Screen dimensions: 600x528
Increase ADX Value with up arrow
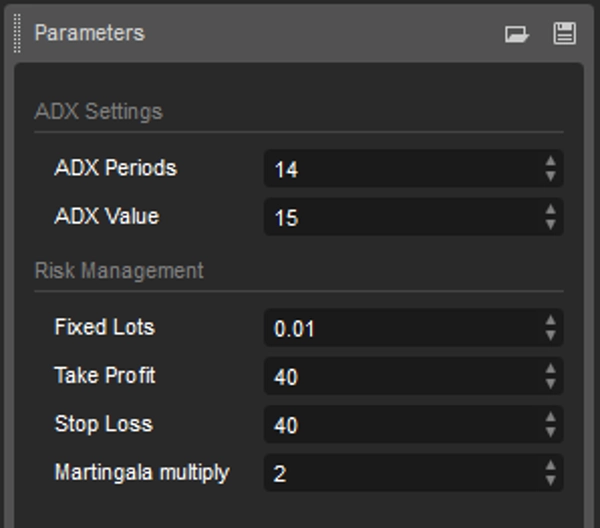[550, 209]
